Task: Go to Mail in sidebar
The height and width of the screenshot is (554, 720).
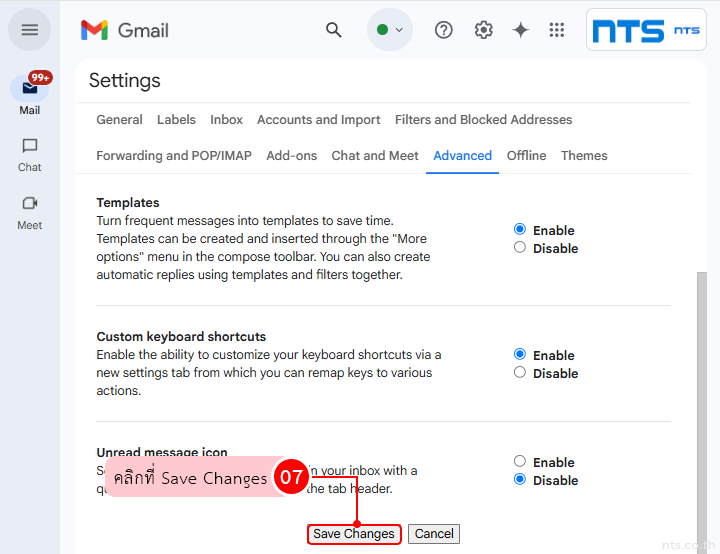Action: pos(30,94)
